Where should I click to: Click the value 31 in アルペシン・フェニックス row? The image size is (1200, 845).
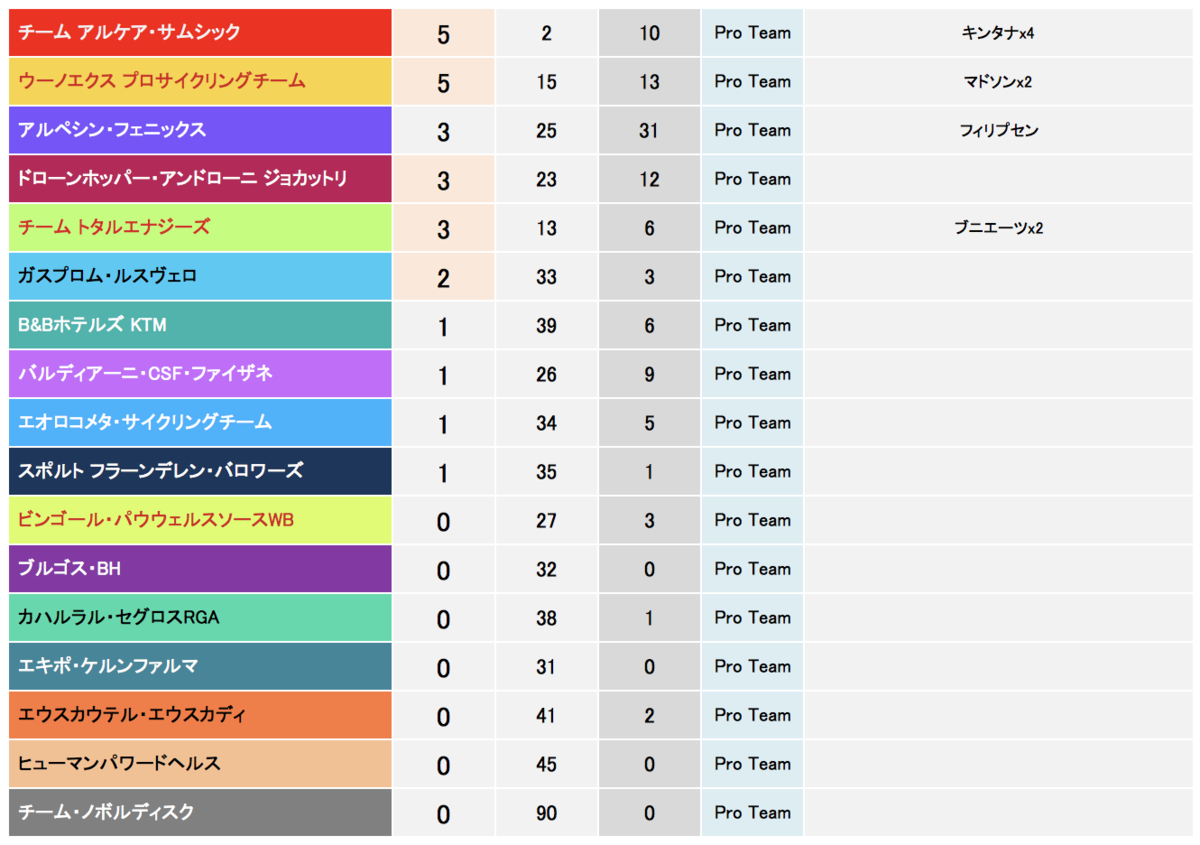pos(649,131)
